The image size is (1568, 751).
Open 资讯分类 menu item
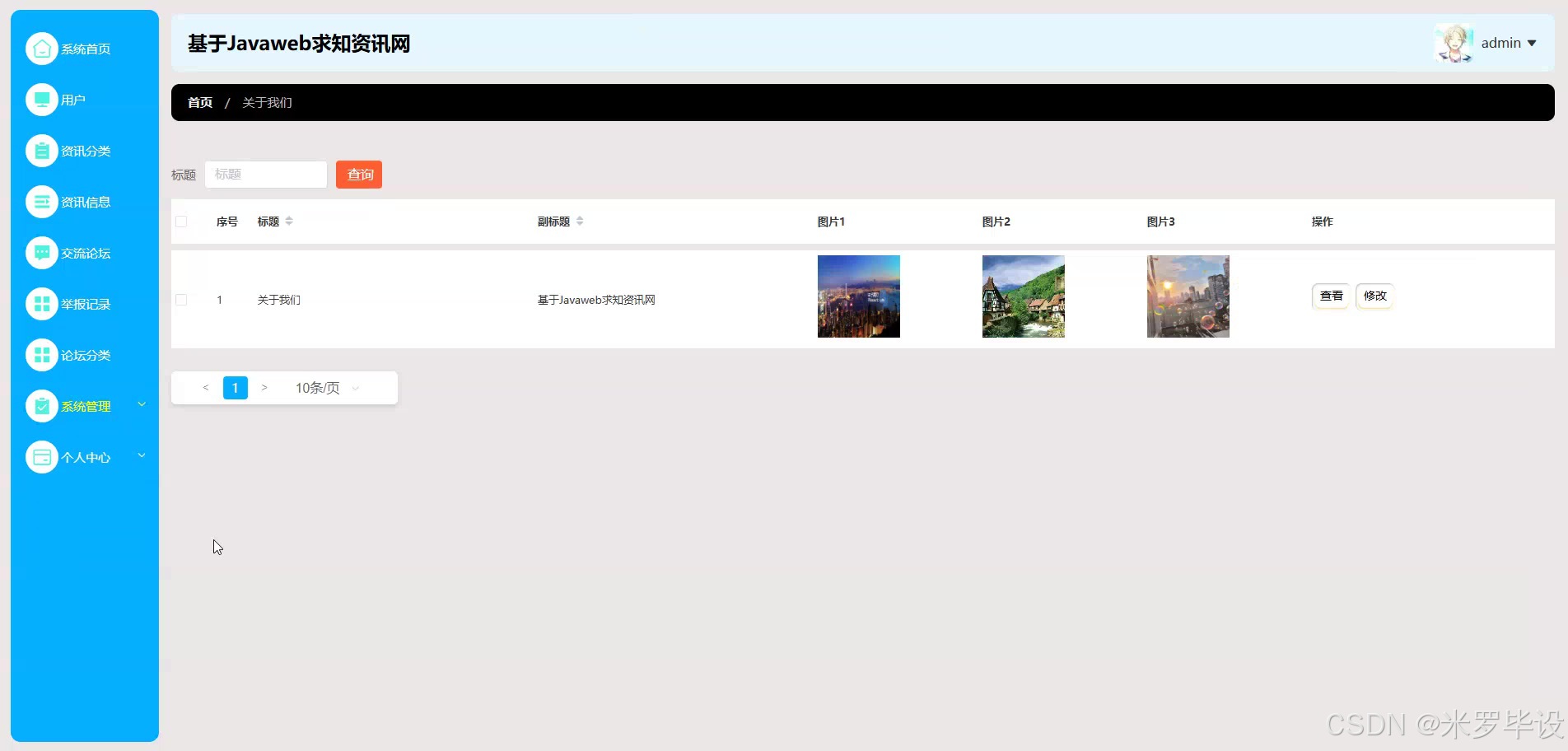point(85,151)
